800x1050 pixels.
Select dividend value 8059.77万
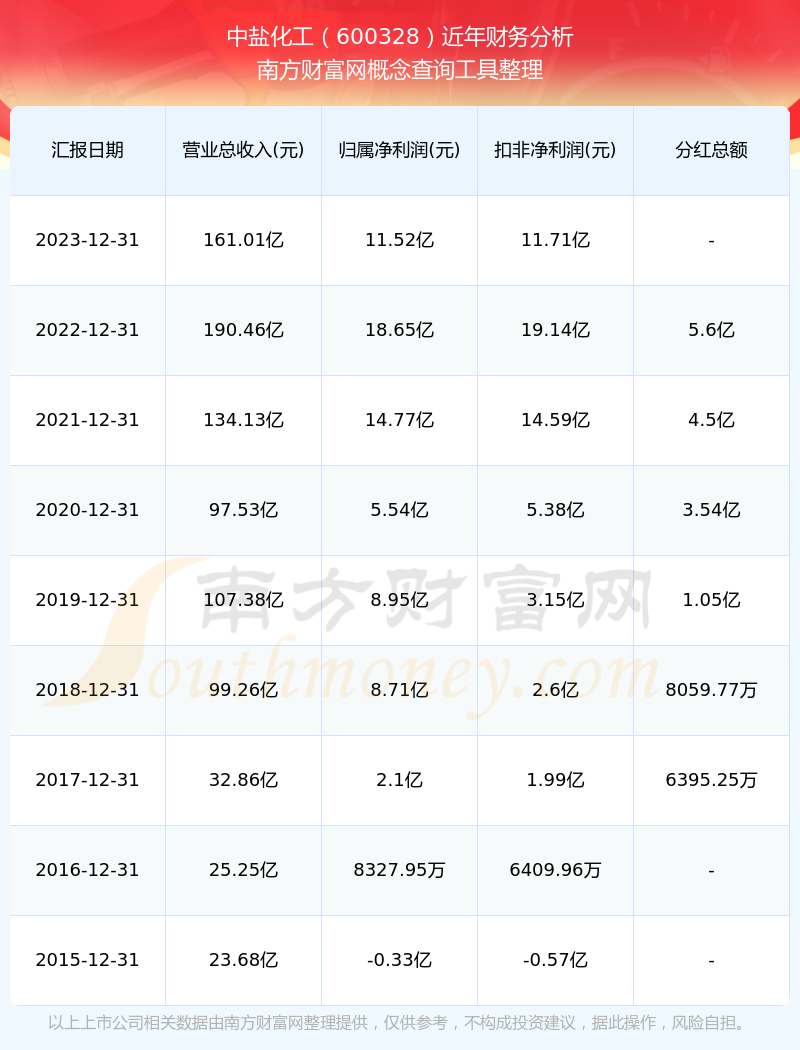(711, 690)
